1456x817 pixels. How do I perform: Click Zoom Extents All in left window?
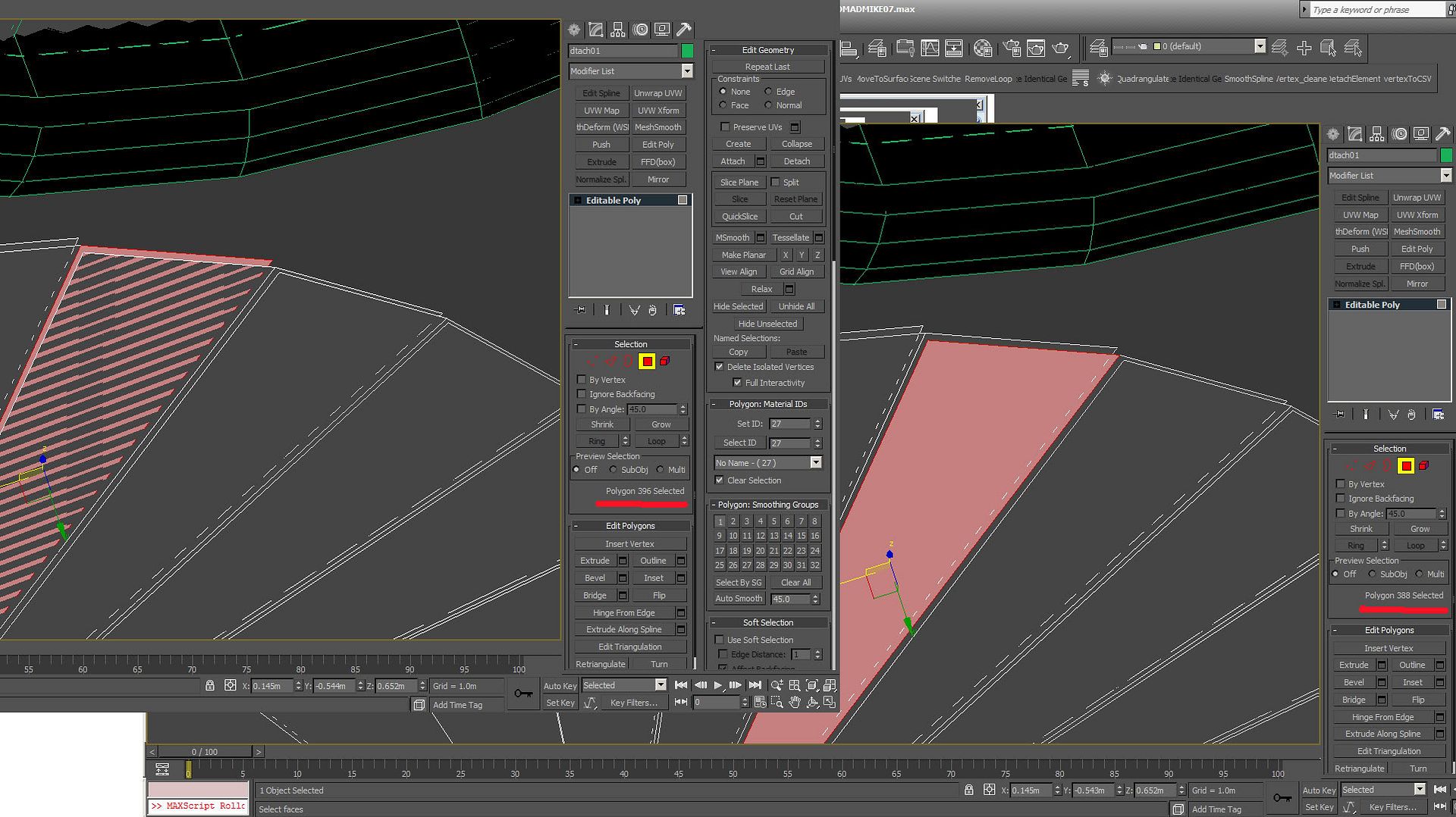click(830, 685)
